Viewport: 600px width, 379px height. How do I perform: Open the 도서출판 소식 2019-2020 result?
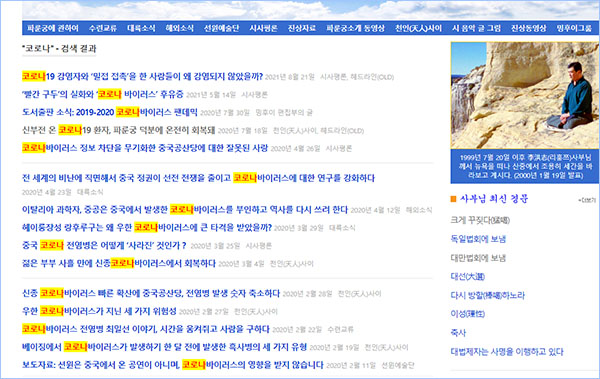click(110, 112)
